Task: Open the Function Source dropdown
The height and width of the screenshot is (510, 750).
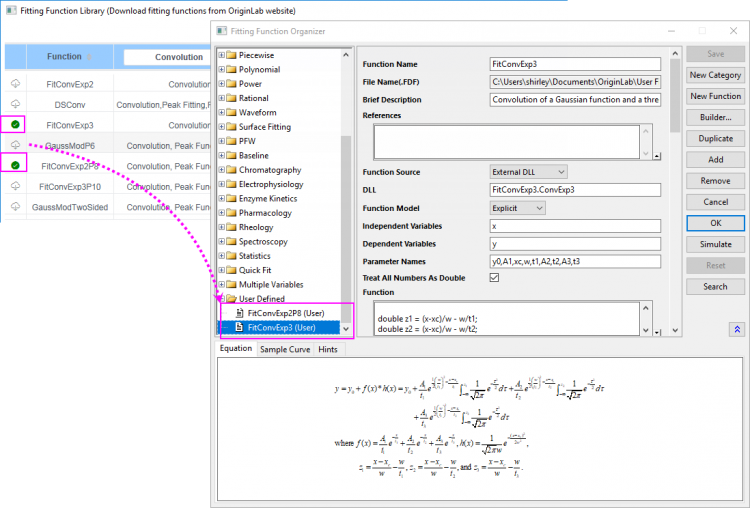Action: [x=529, y=172]
